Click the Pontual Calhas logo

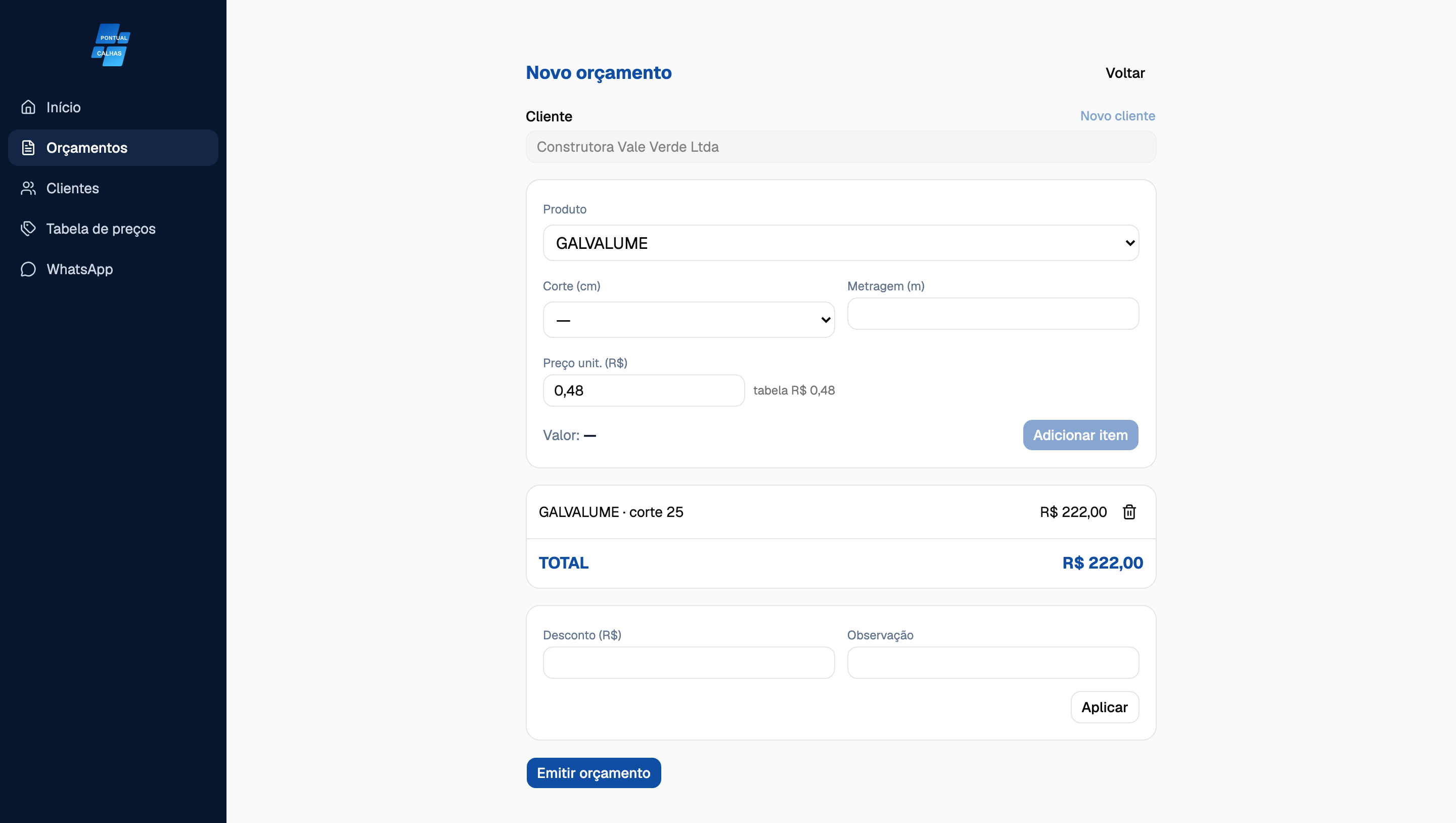[x=111, y=45]
